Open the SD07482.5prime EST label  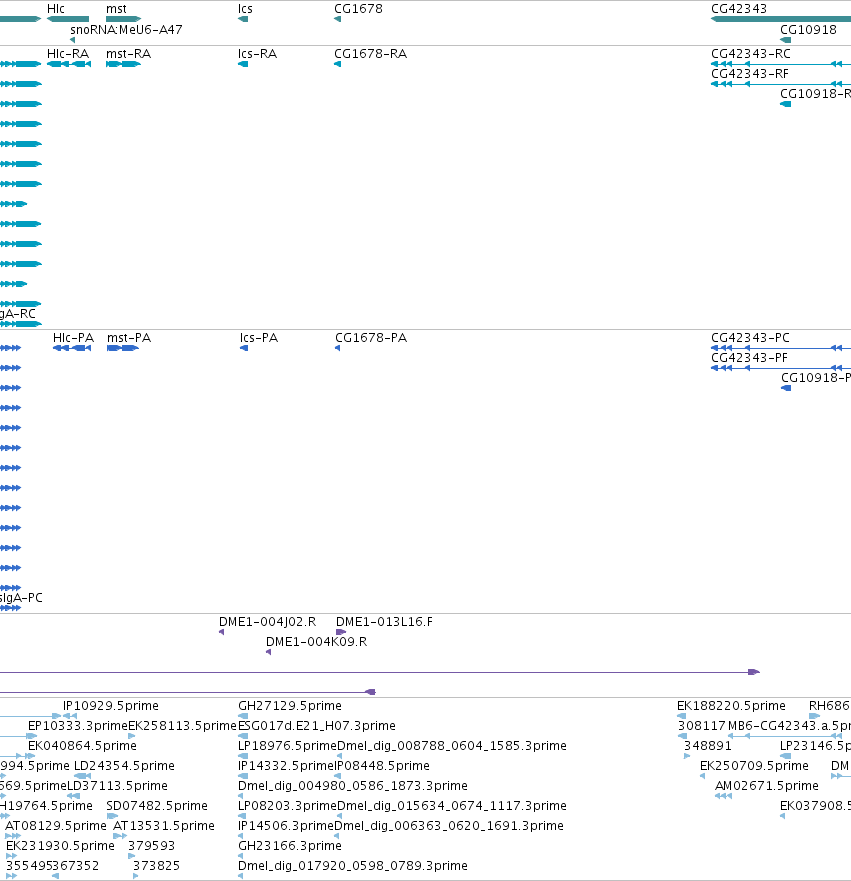point(157,806)
